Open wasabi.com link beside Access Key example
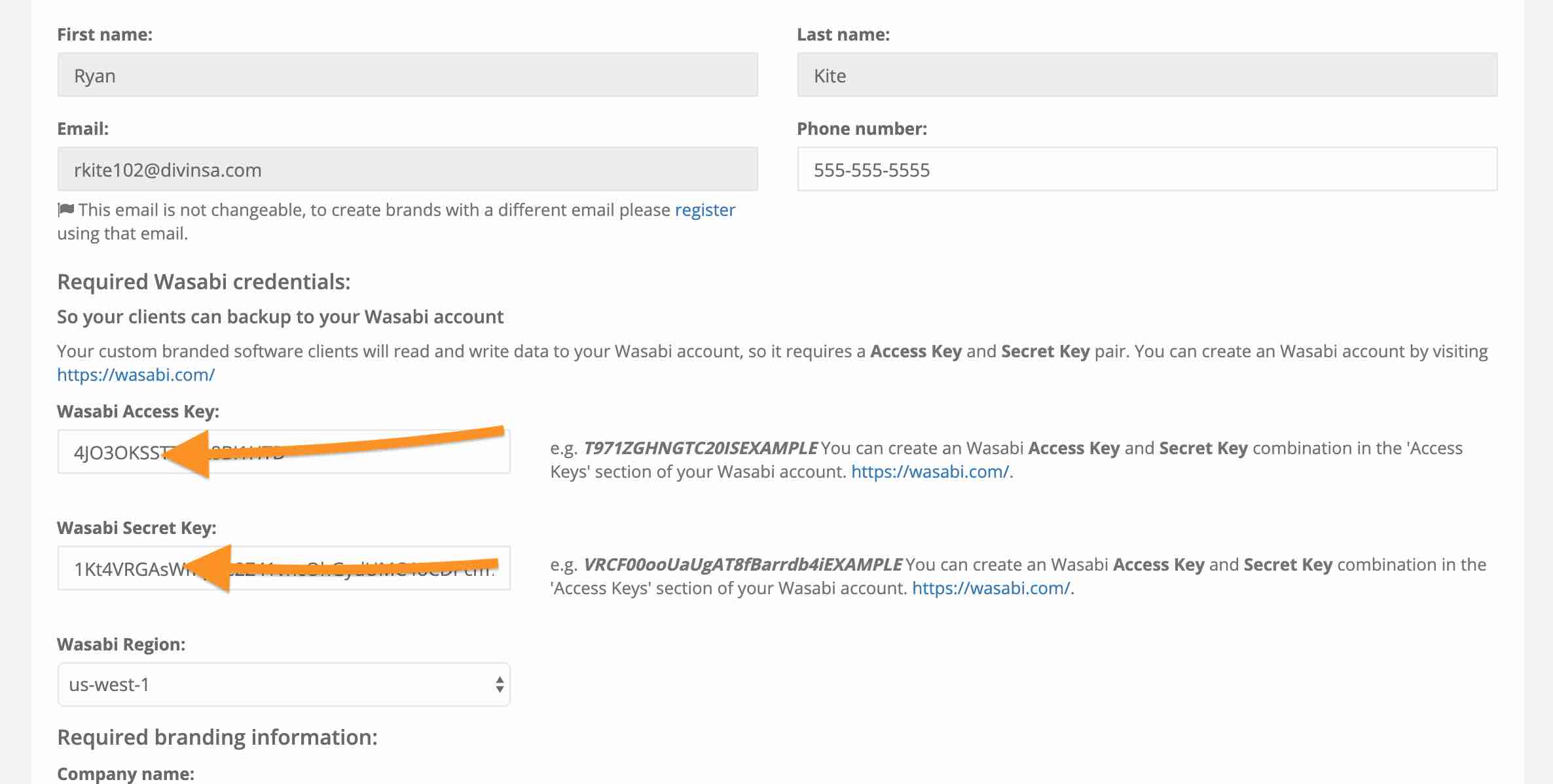 [930, 472]
